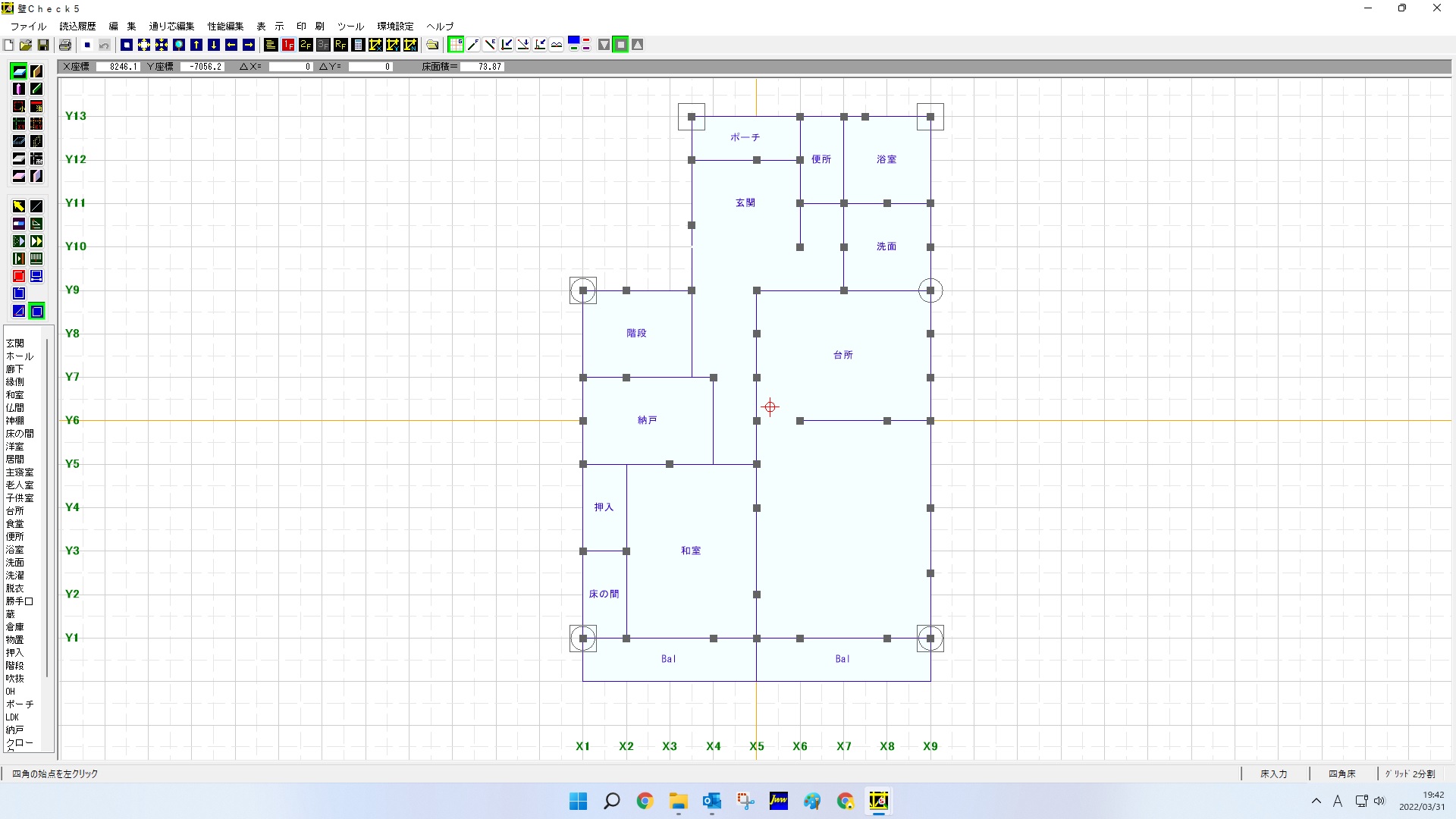Pan view up with up-arrow icon
The height and width of the screenshot is (819, 1456).
tap(196, 45)
